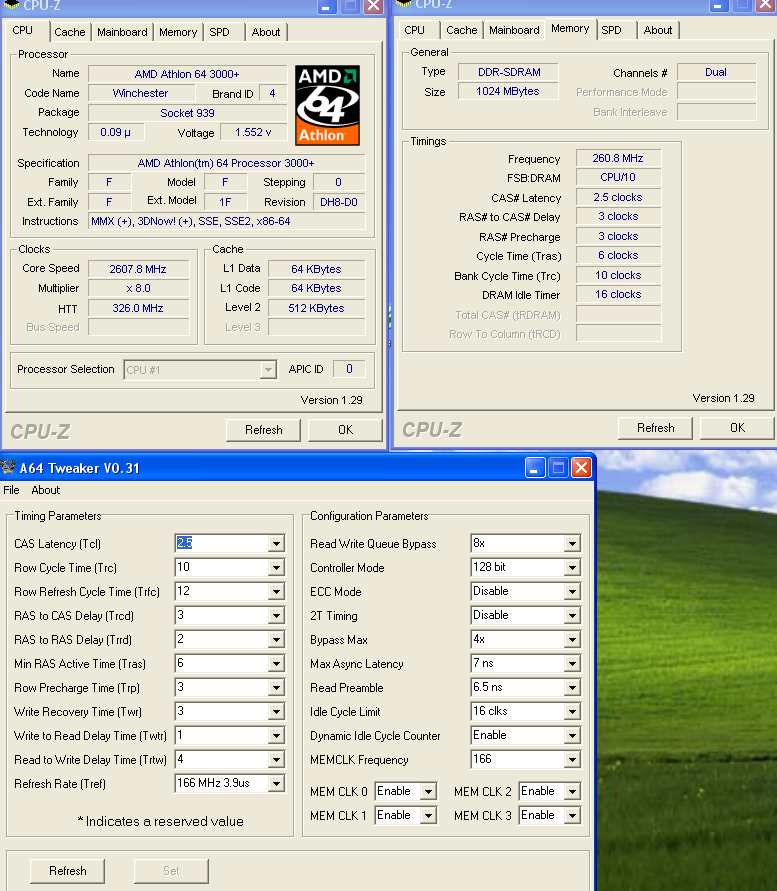The height and width of the screenshot is (891, 777).
Task: Expand the Row Refresh Cycle Time (Trfc) dropdown
Action: click(276, 592)
